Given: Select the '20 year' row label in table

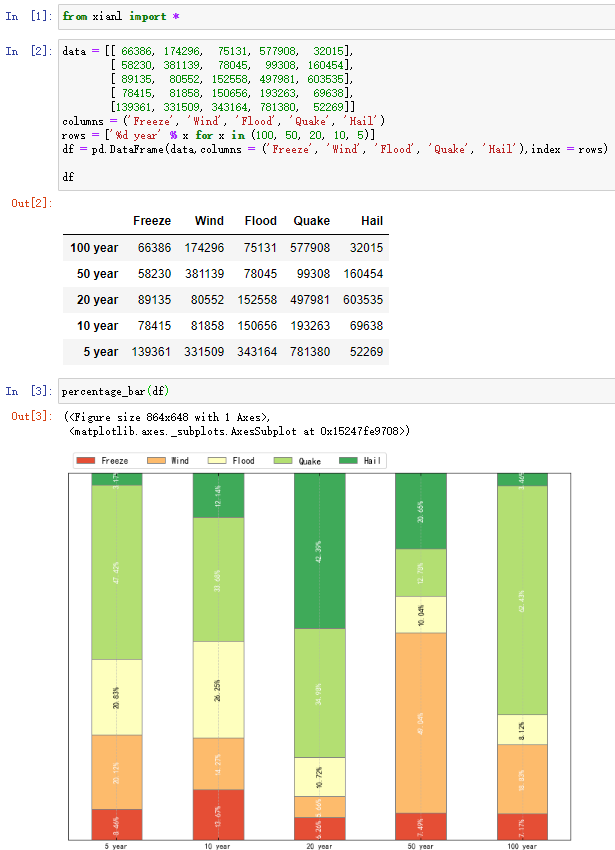Looking at the screenshot, I should pos(98,300).
